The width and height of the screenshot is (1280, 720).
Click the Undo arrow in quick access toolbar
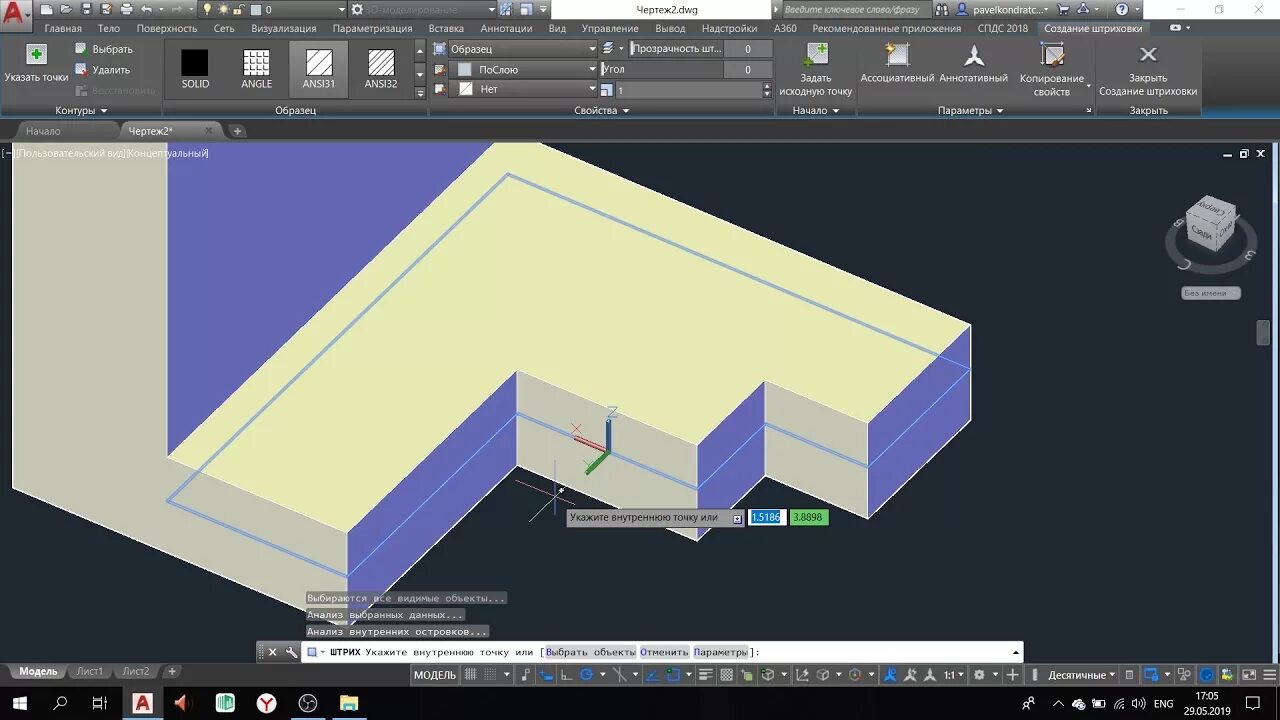pos(146,9)
